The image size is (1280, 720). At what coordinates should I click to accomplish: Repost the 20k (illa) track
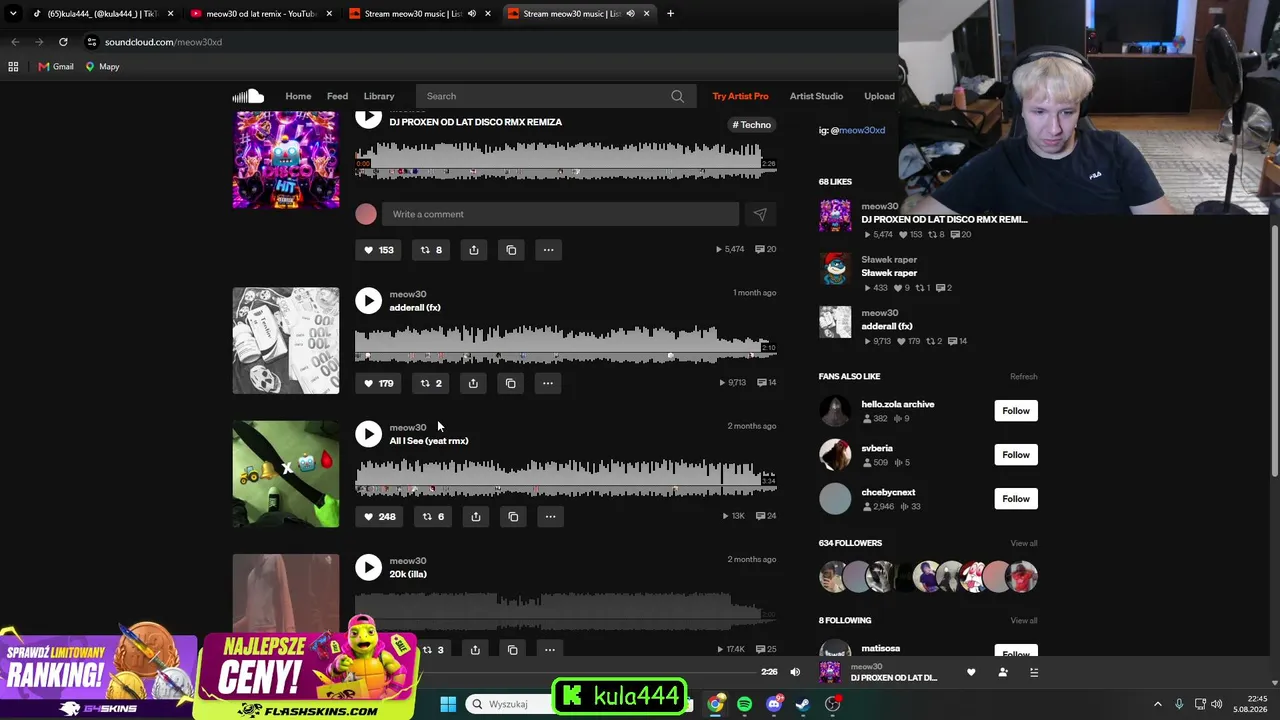432,650
